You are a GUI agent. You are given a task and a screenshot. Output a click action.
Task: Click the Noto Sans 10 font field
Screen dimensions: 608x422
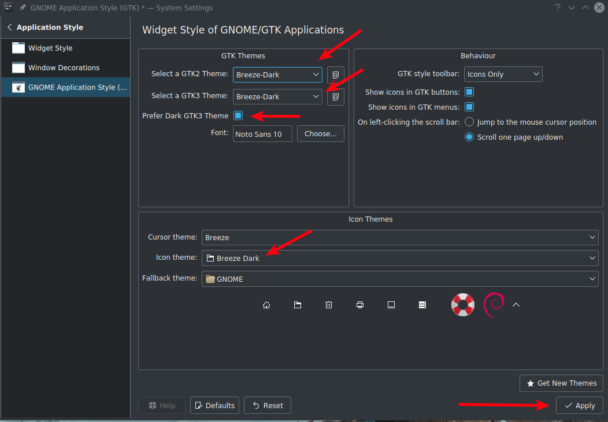263,134
